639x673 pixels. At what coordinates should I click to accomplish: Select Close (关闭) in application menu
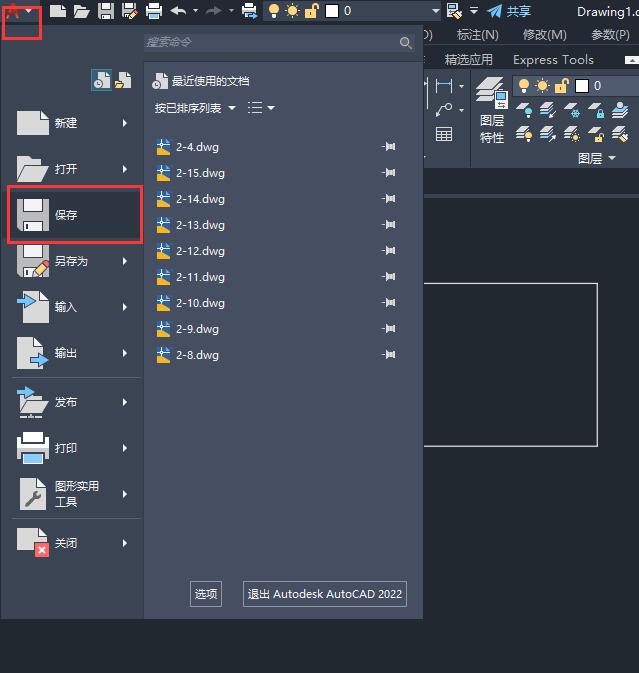point(74,543)
